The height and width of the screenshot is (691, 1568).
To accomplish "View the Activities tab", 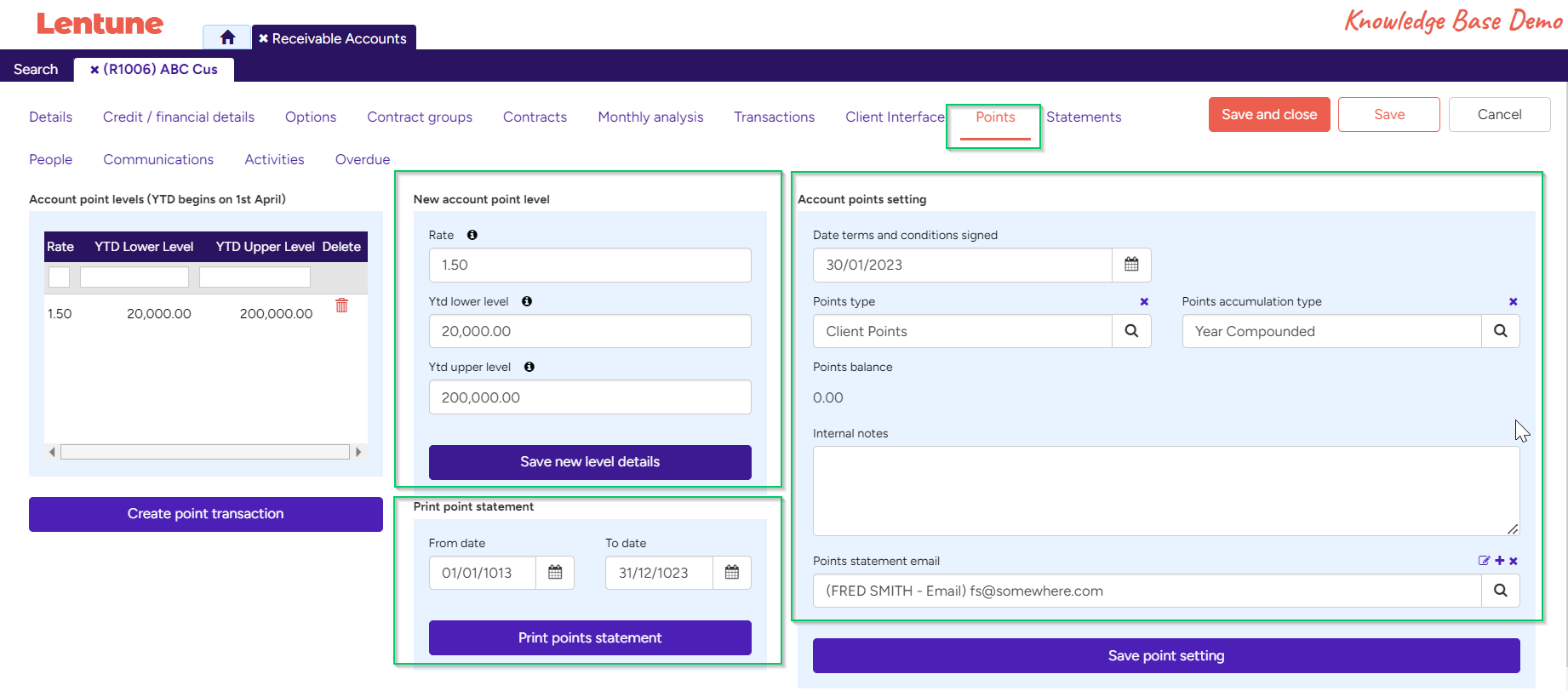I will (x=274, y=160).
